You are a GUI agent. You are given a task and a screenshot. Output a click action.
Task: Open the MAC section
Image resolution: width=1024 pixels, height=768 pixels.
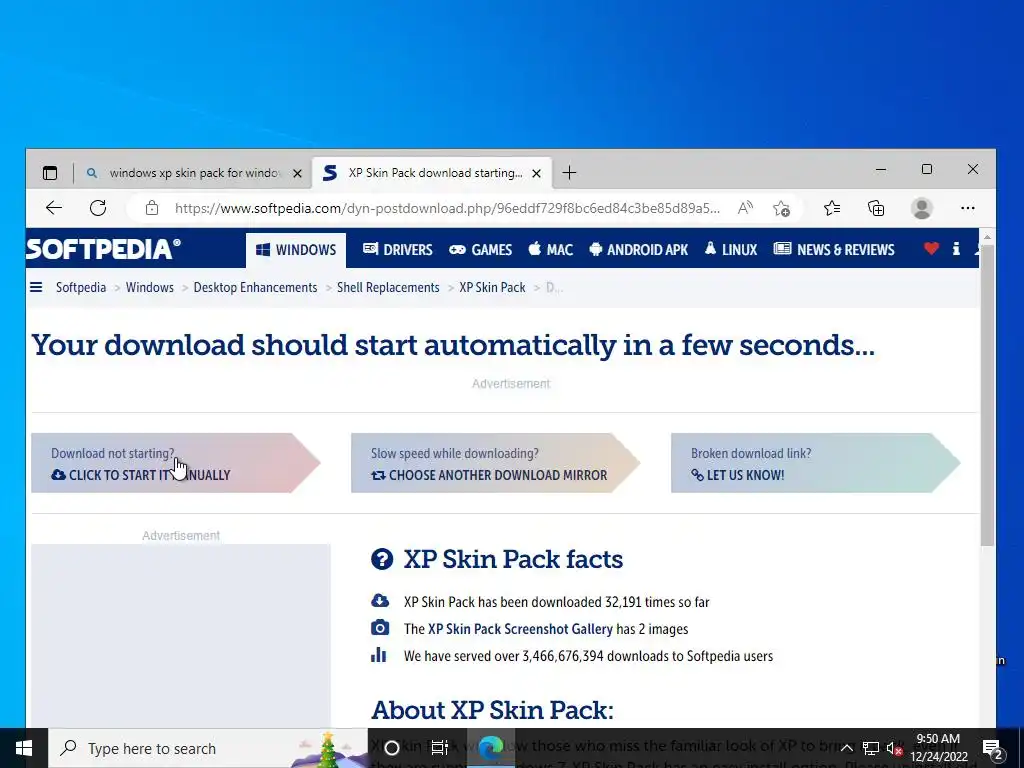[551, 249]
